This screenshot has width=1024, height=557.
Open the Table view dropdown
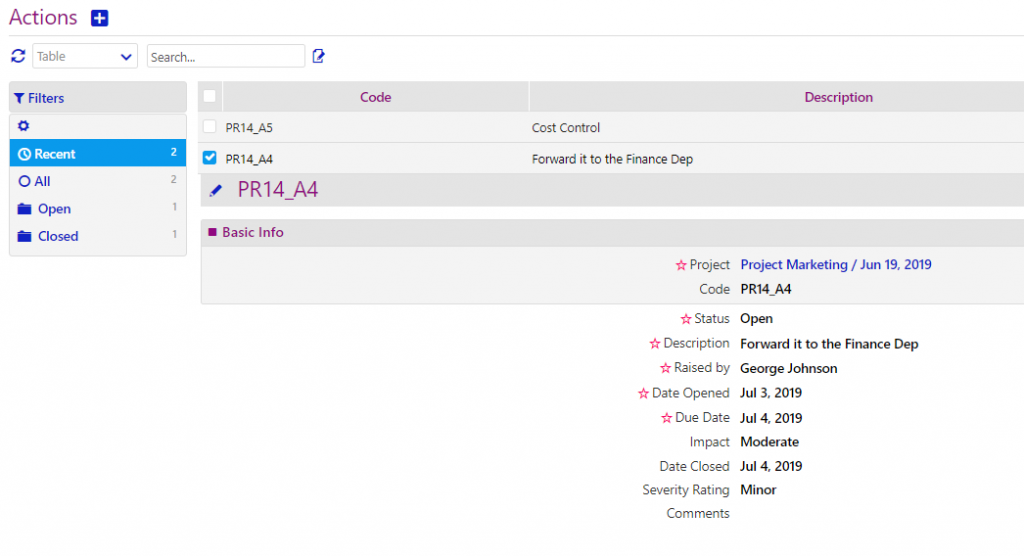85,56
